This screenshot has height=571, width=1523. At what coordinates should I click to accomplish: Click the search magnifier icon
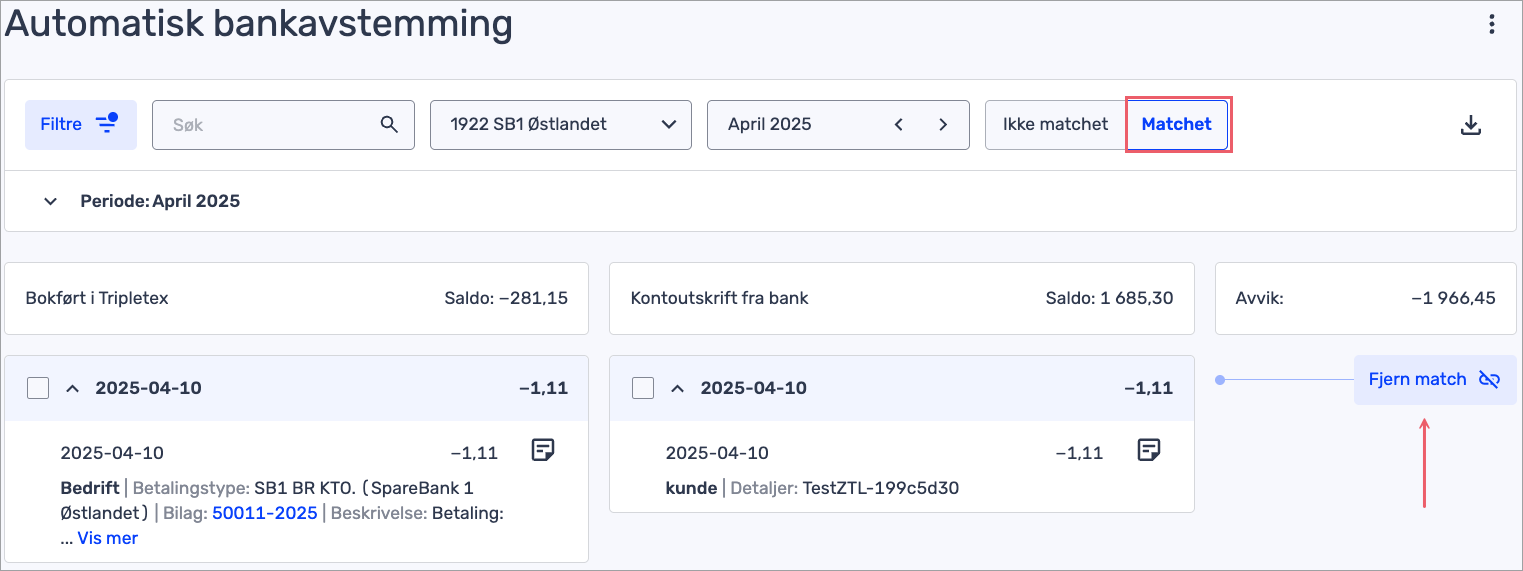point(389,125)
